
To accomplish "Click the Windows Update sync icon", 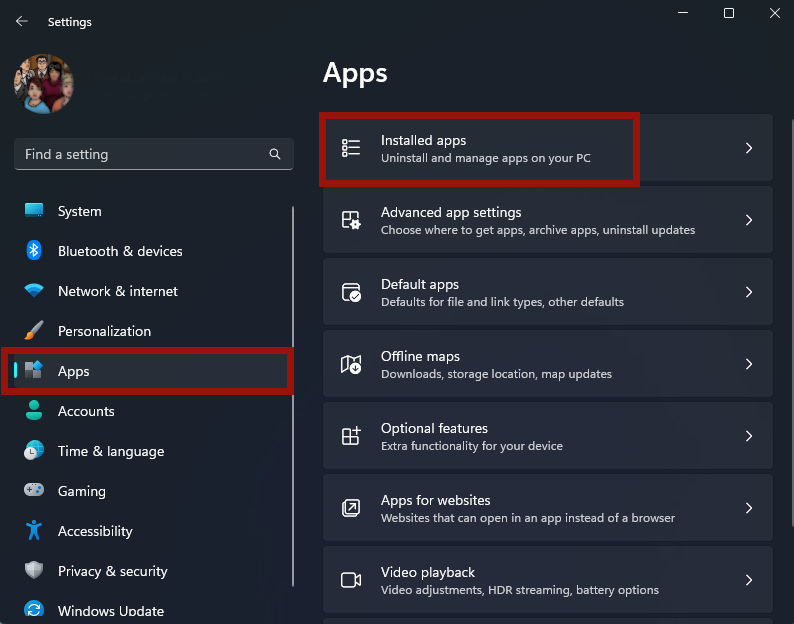I will [x=34, y=610].
